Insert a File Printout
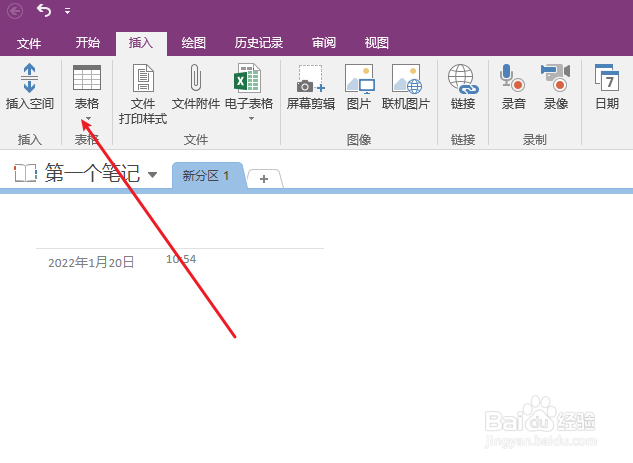Screen dimensions: 633x463 [143, 94]
